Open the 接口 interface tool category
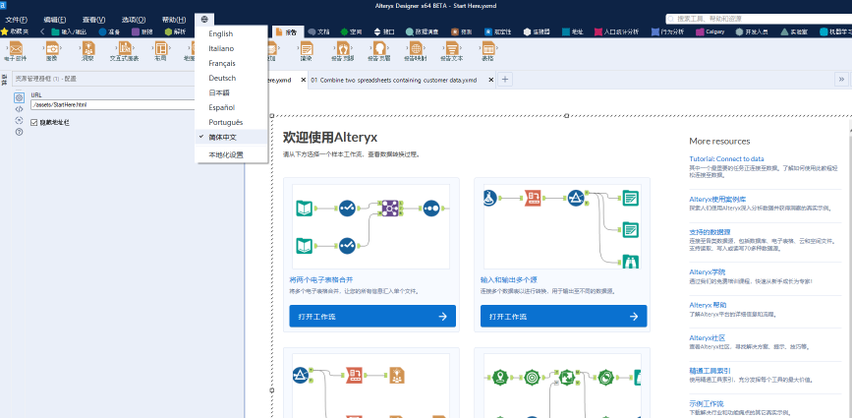852x418 pixels. point(384,32)
